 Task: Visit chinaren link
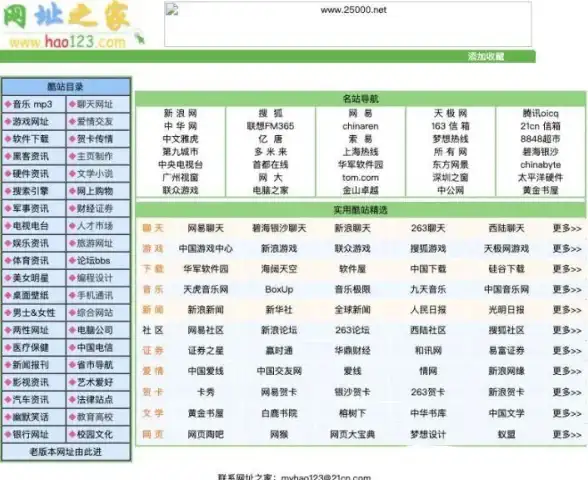tap(360, 126)
